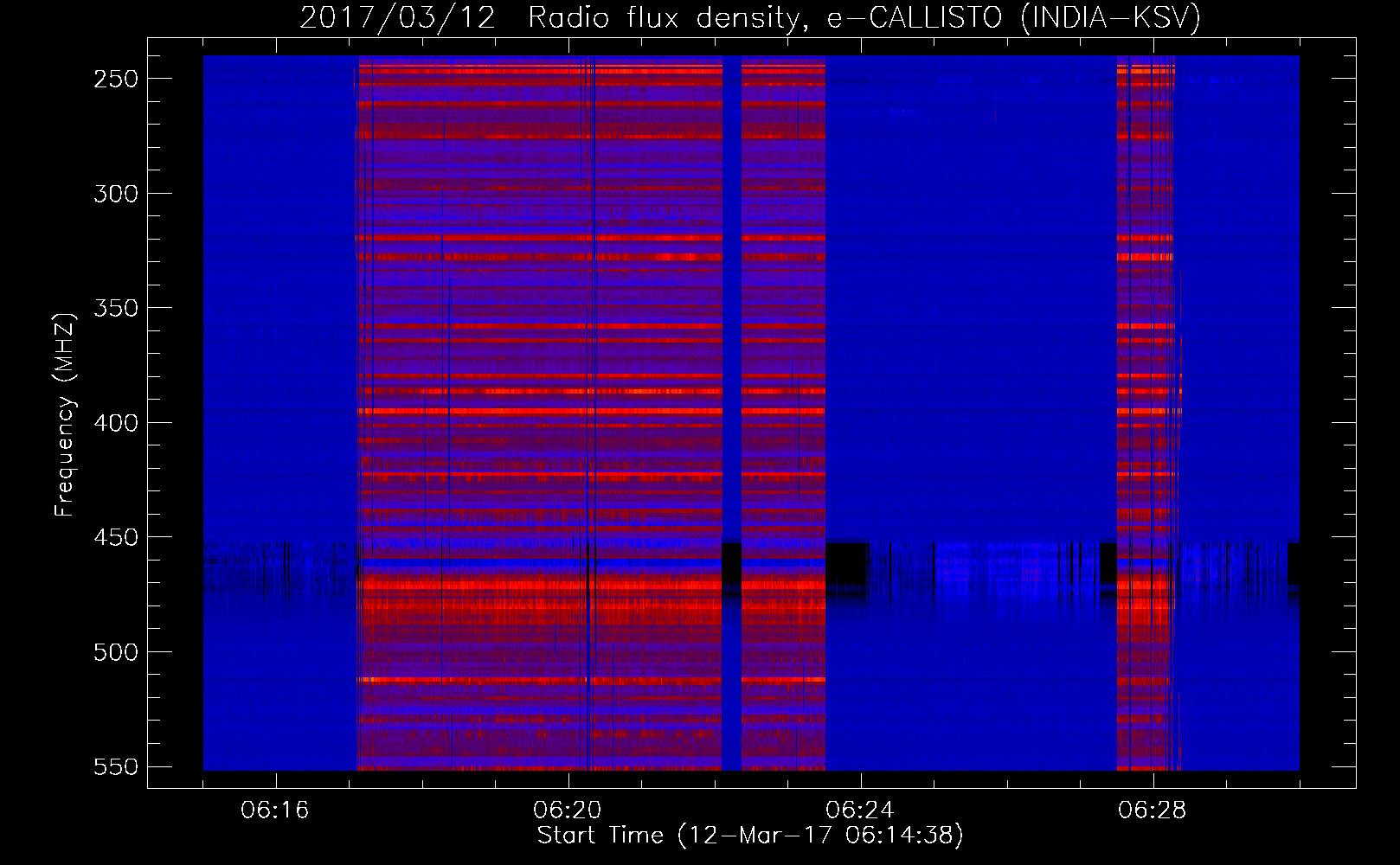Click the 500 frequency tick label
This screenshot has height=865, width=1400.
pos(116,652)
